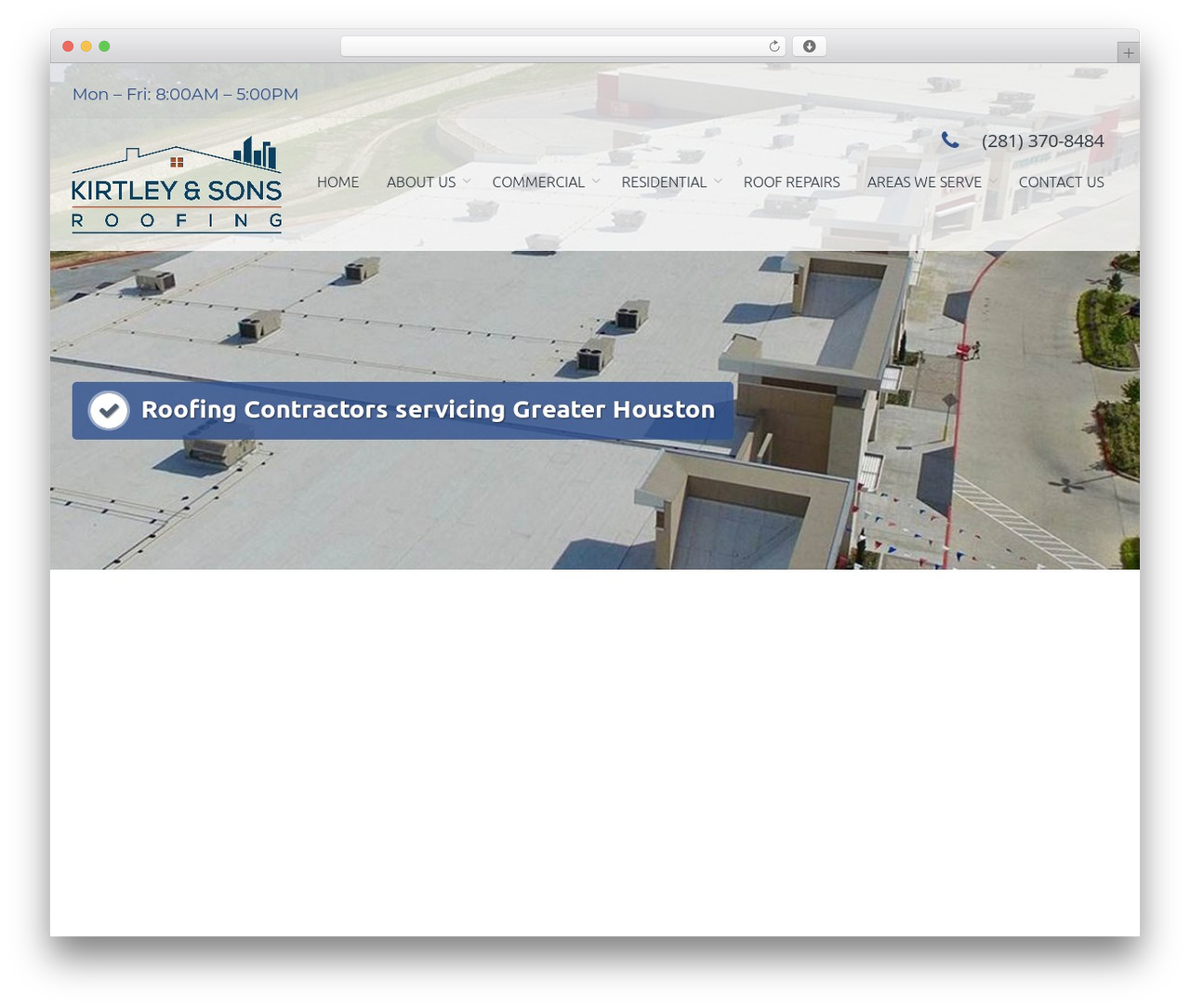Expand the About Us dropdown chevron
The height and width of the screenshot is (1008, 1190).
pos(467,181)
